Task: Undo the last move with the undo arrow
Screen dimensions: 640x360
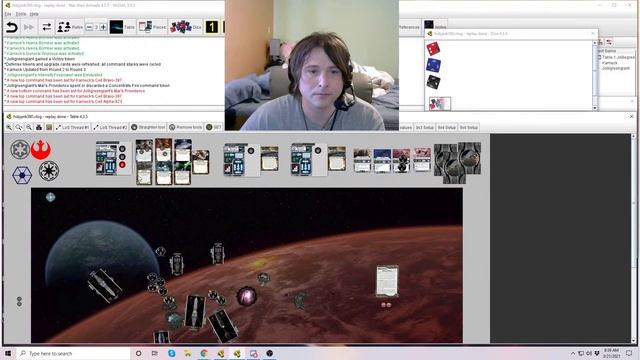Action: pyautogui.click(x=12, y=27)
